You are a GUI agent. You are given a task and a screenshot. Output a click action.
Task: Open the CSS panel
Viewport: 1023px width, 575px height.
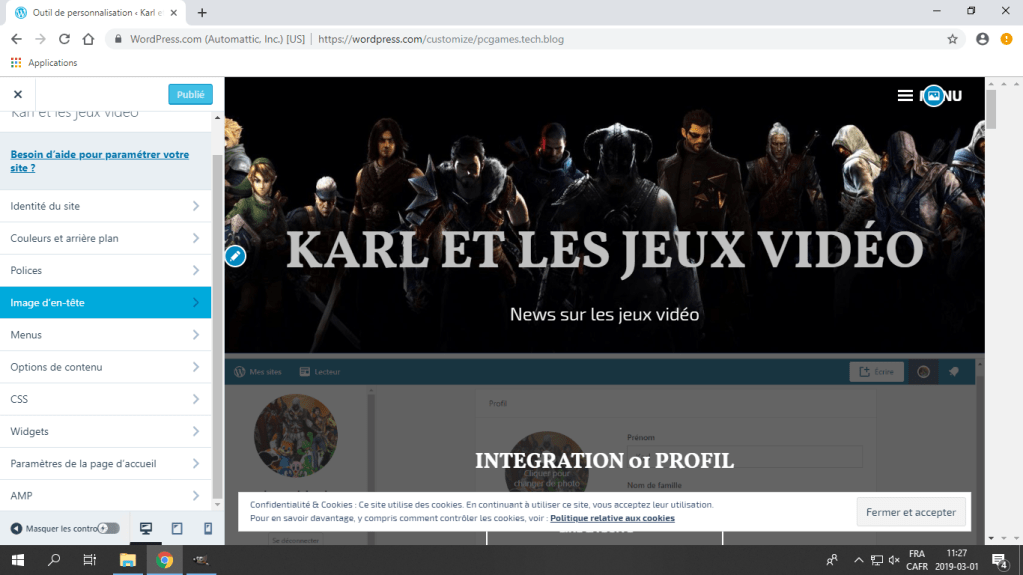[105, 399]
